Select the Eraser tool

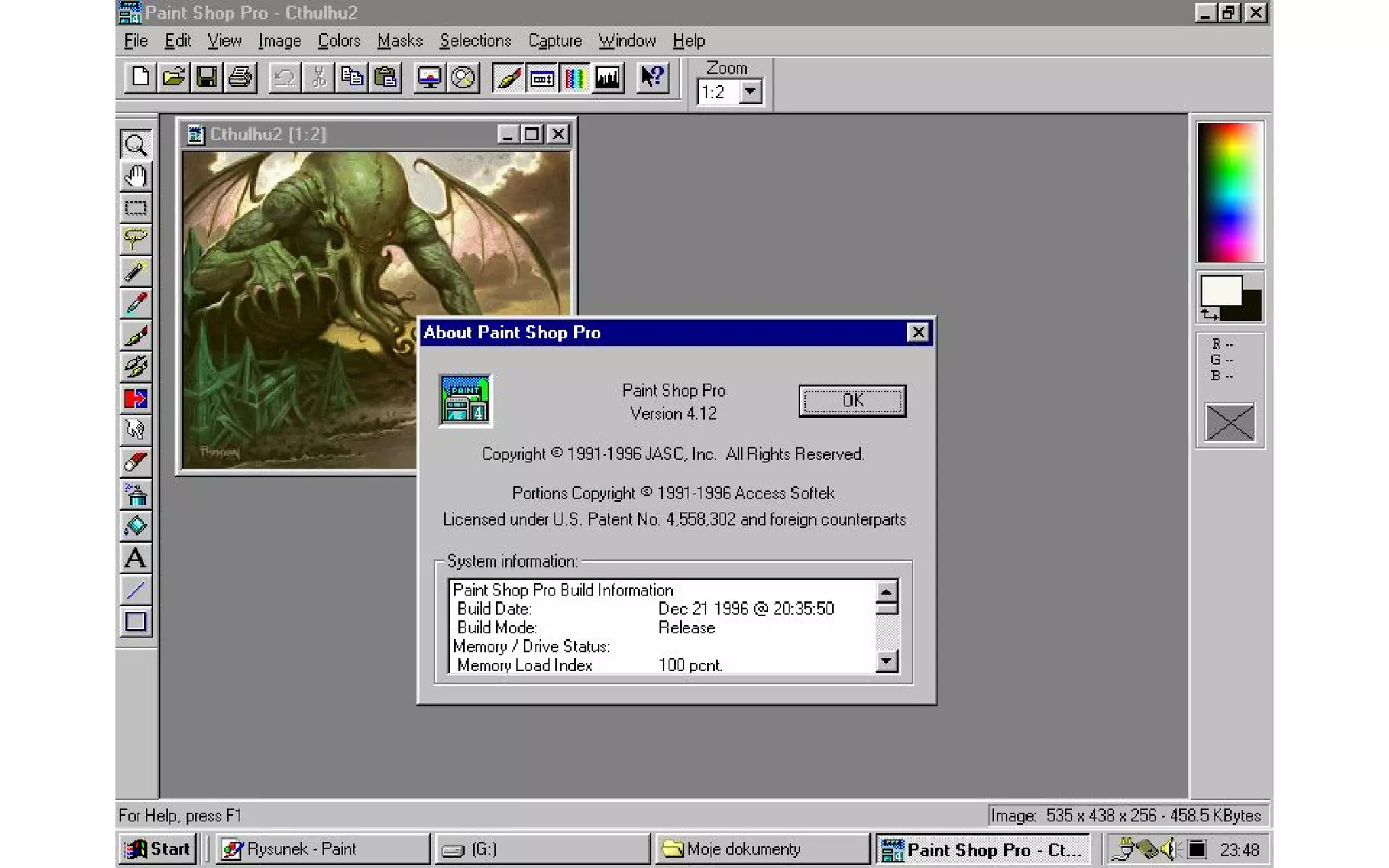136,462
